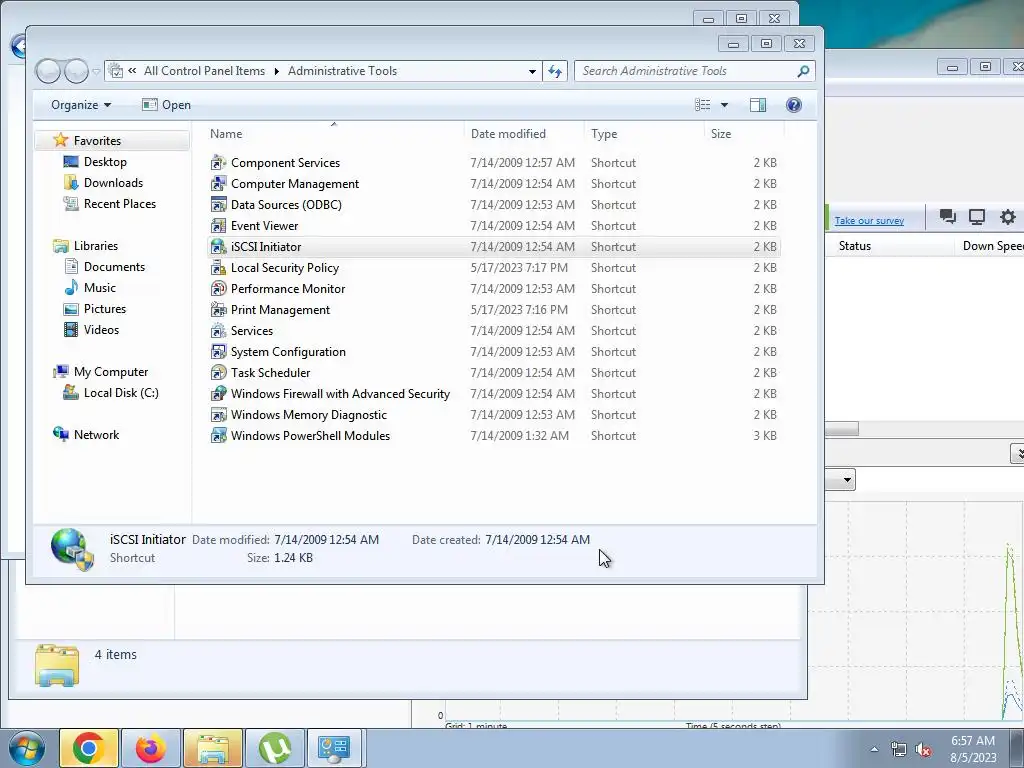Image resolution: width=1024 pixels, height=768 pixels.
Task: Click the Windows Memory Diagnostic icon
Action: (x=218, y=415)
